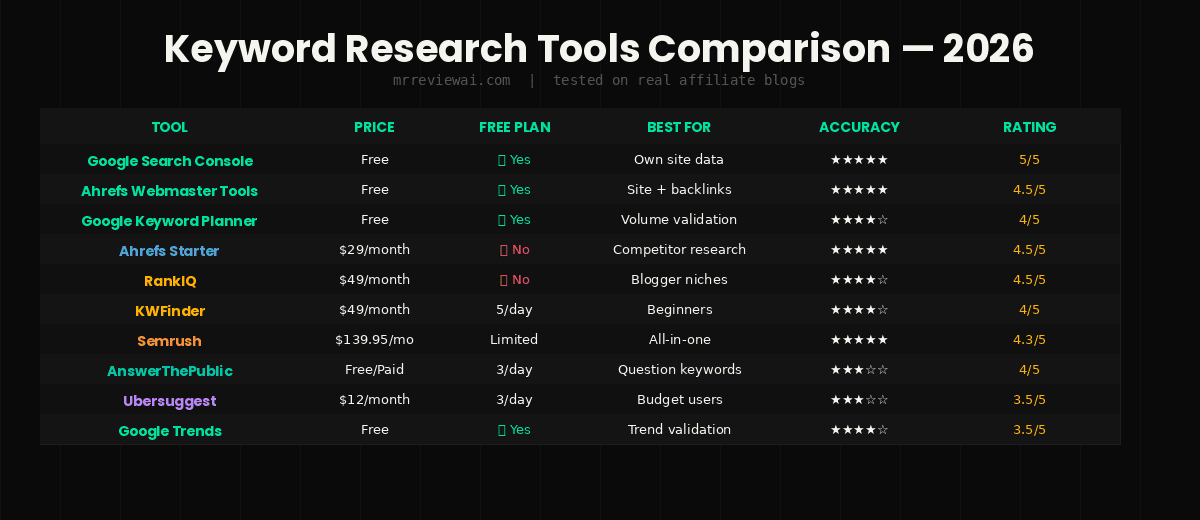Click the 4.3/5 rating for Semrush
Viewport: 1200px width, 520px height.
point(1029,340)
